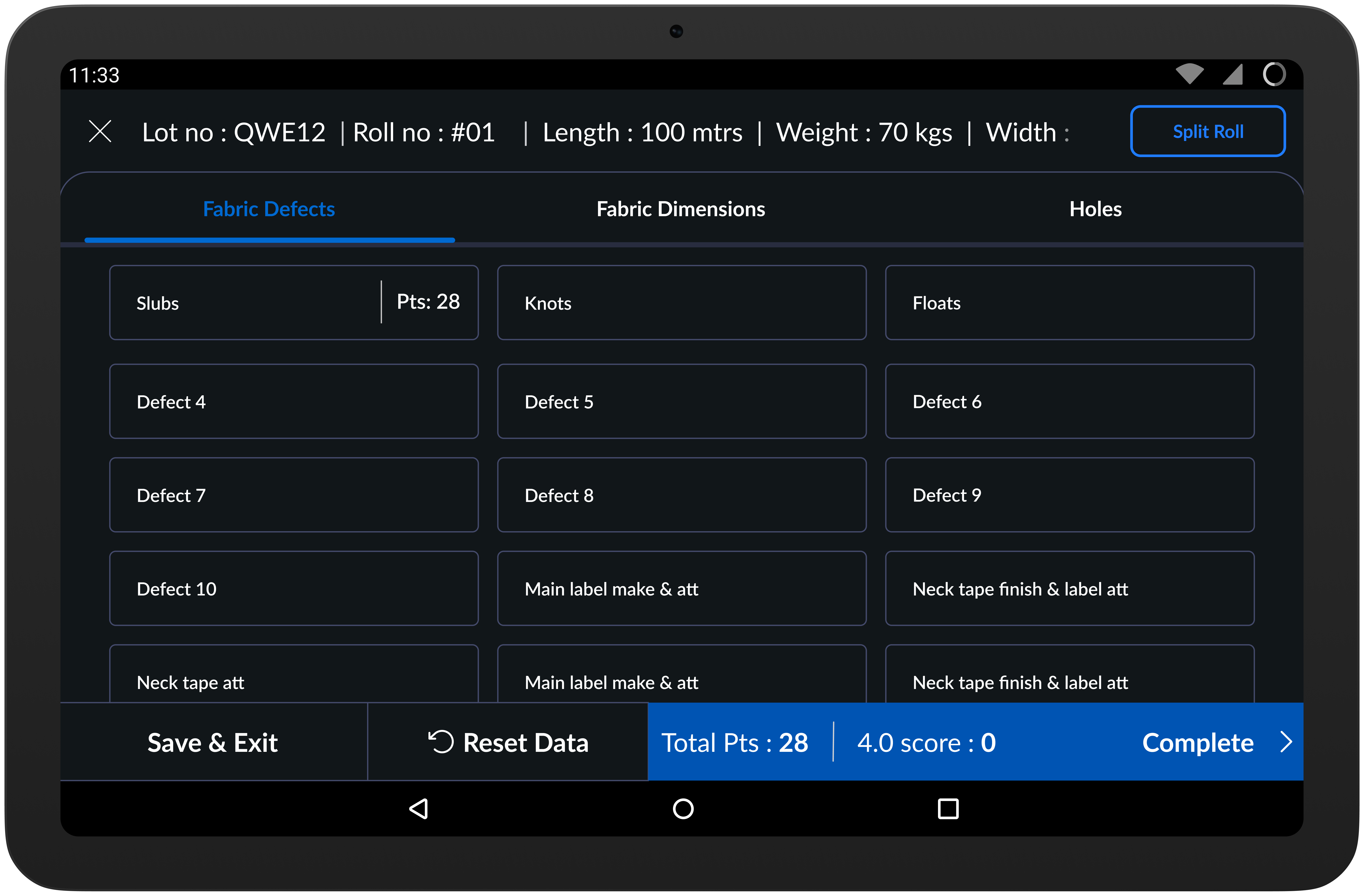Close the roll inspection screen
The image size is (1364, 896).
point(100,131)
